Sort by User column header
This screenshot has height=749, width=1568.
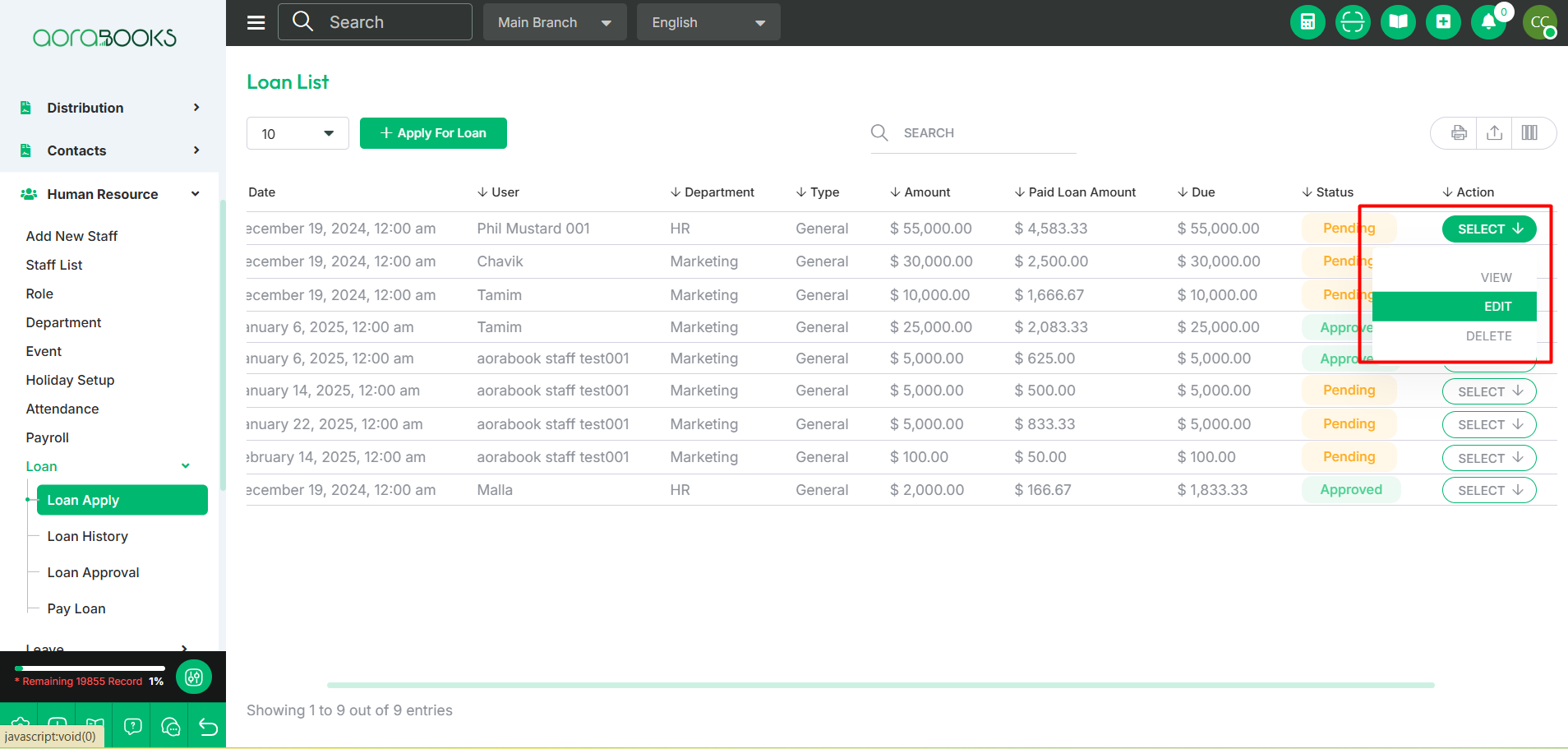coord(498,192)
